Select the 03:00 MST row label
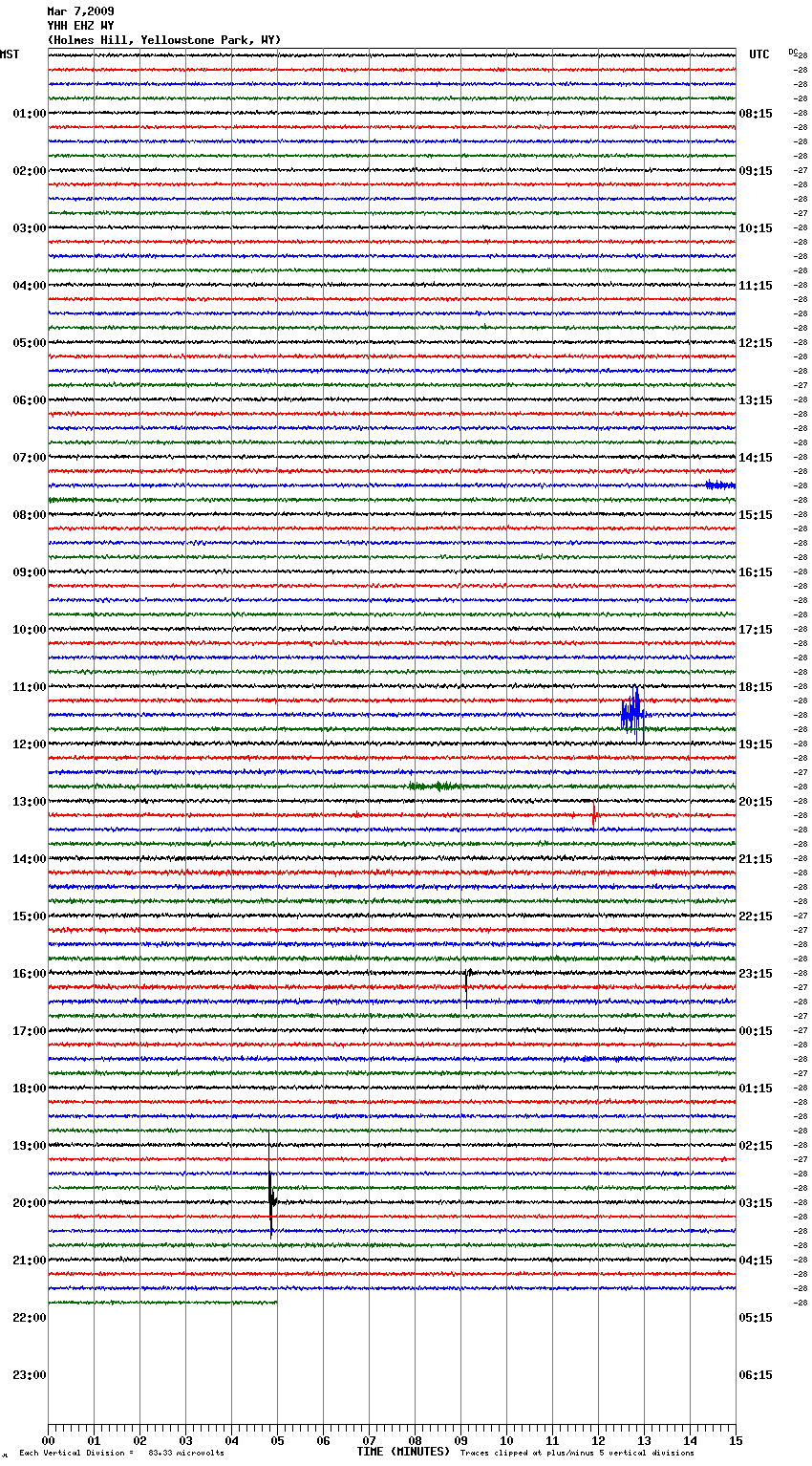812x1466 pixels. (x=30, y=228)
